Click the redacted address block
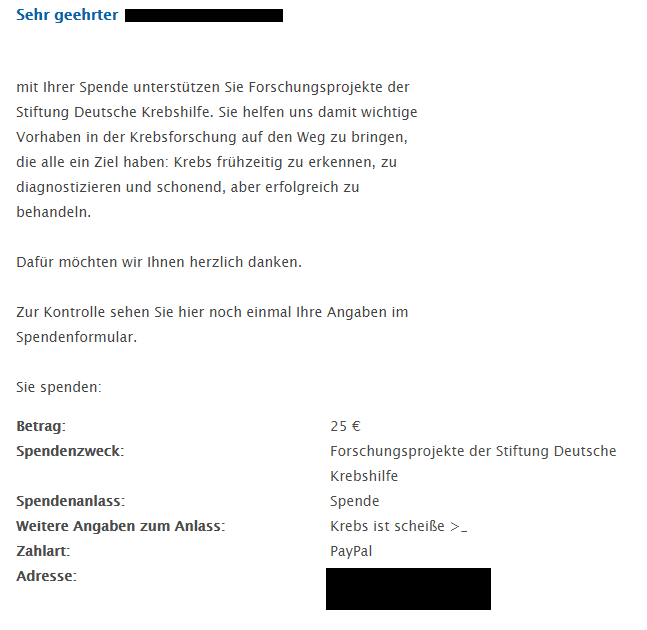Screen dimensions: 647x630 (409, 589)
